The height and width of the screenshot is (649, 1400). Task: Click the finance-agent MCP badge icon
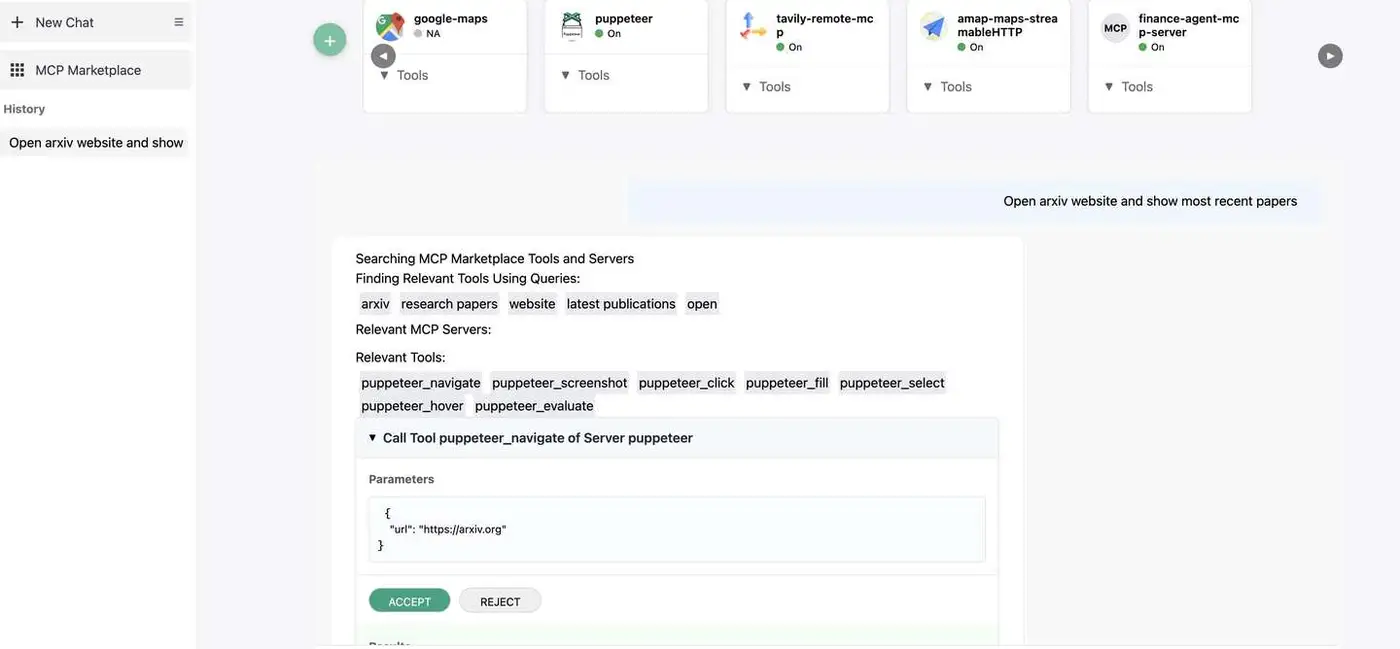click(x=1115, y=28)
